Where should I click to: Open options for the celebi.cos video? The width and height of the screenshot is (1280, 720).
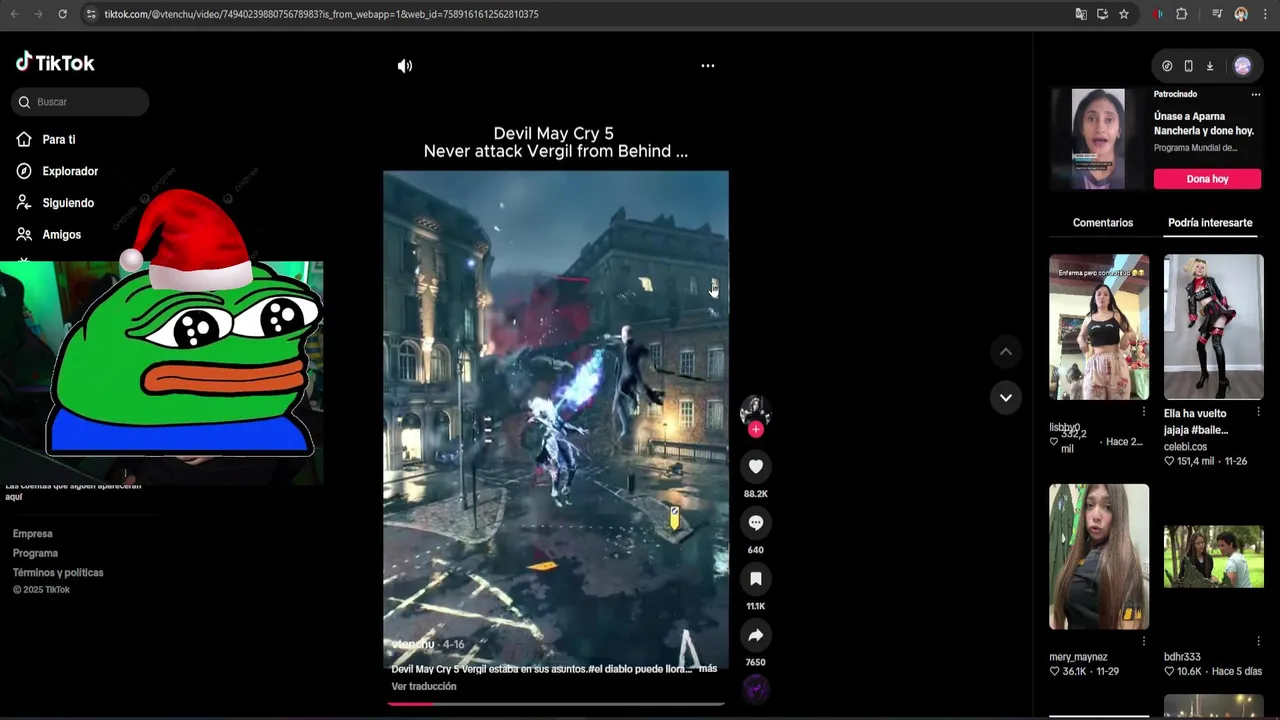[x=1259, y=412]
